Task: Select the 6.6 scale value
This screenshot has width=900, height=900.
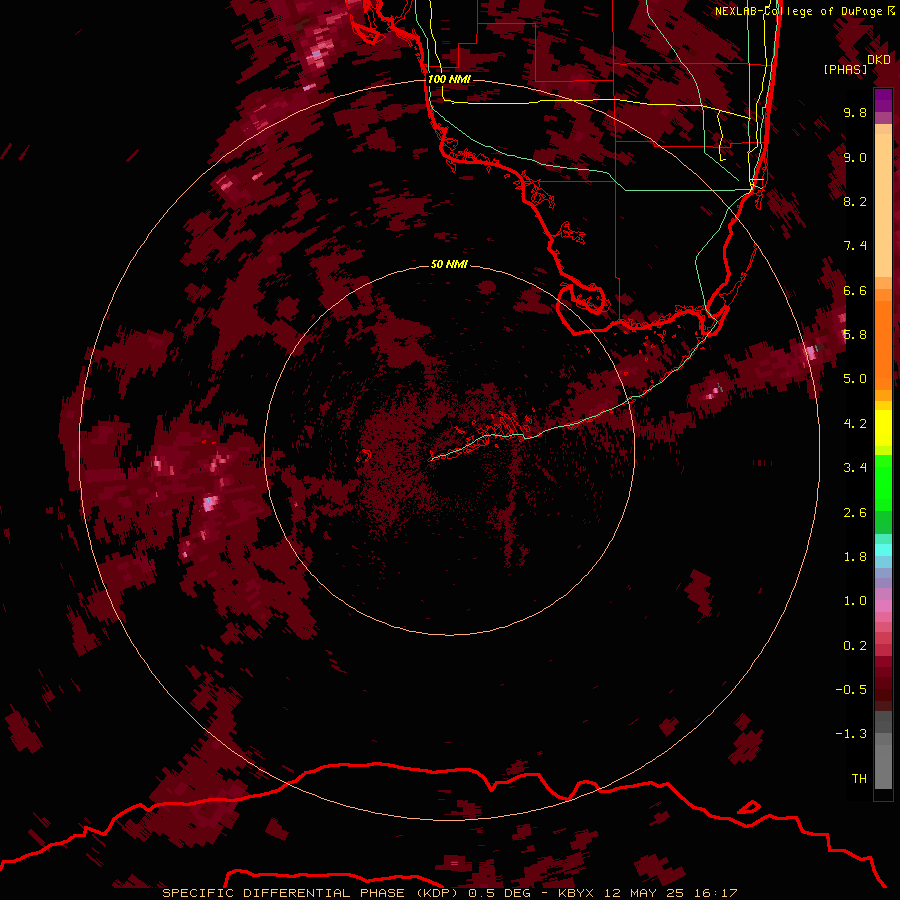Action: (855, 290)
